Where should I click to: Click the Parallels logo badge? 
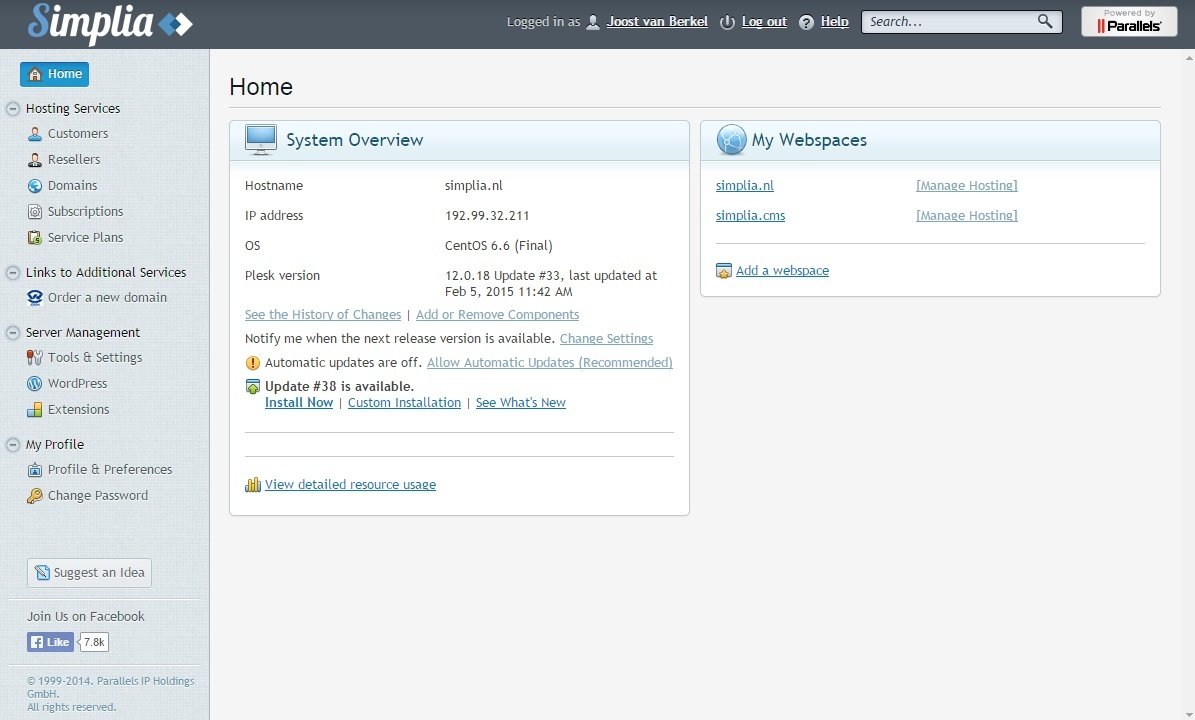pos(1129,21)
